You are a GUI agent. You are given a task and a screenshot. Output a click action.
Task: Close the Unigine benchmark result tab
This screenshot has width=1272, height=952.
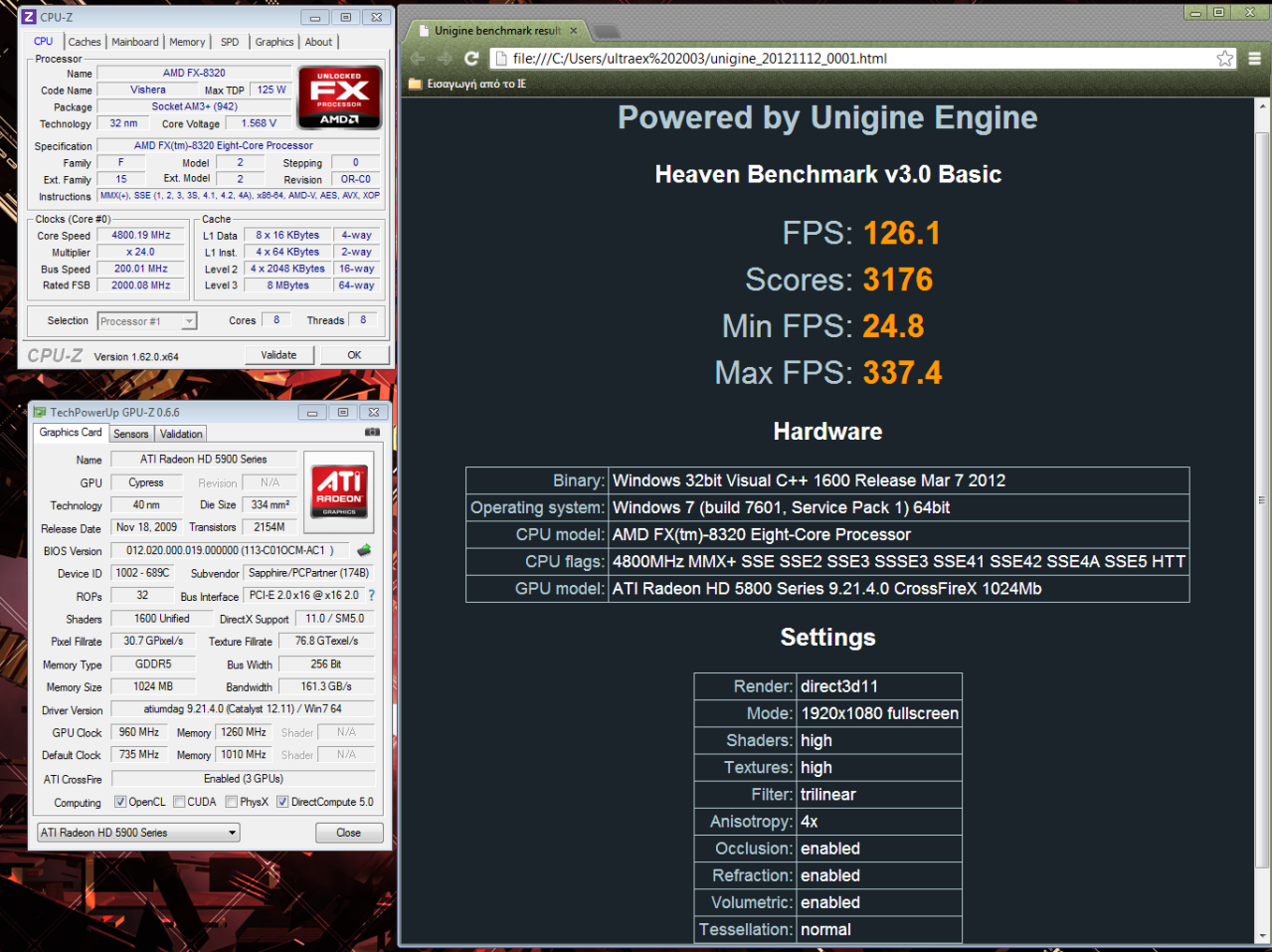coord(574,31)
